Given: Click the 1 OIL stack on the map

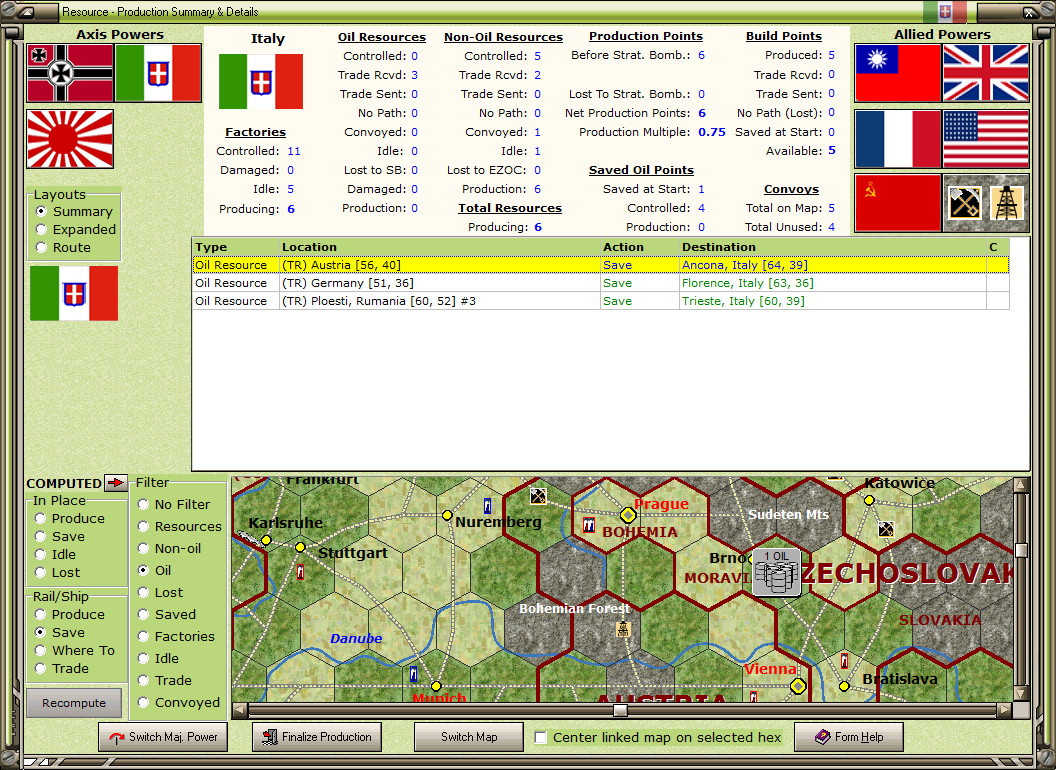Looking at the screenshot, I should click(x=777, y=570).
